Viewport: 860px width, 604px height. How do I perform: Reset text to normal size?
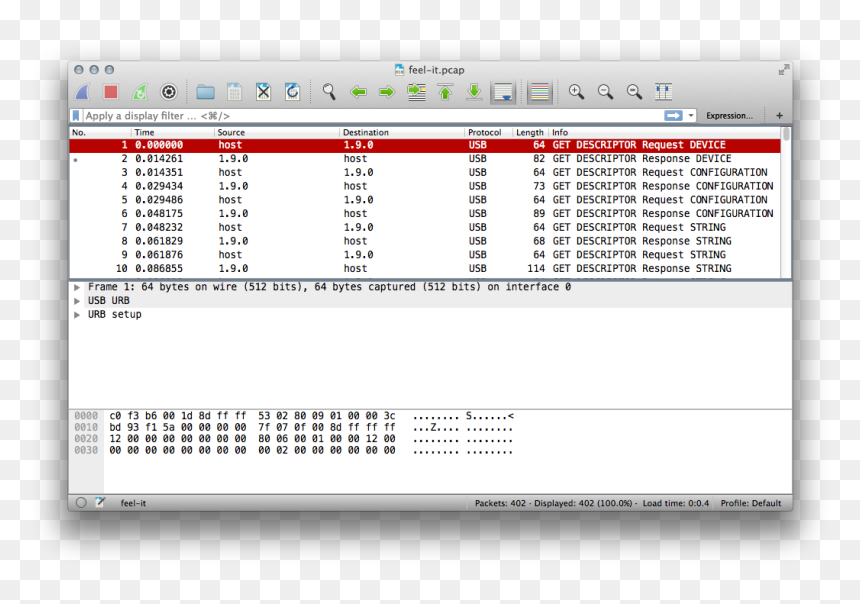pos(634,92)
